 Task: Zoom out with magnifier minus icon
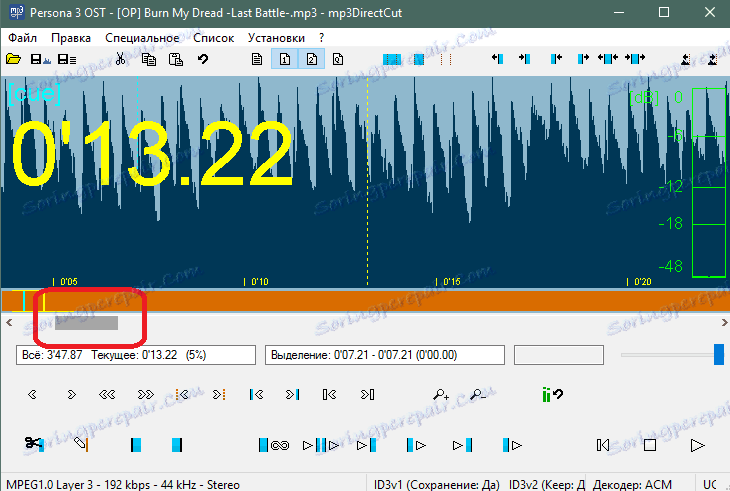pyautogui.click(x=478, y=395)
